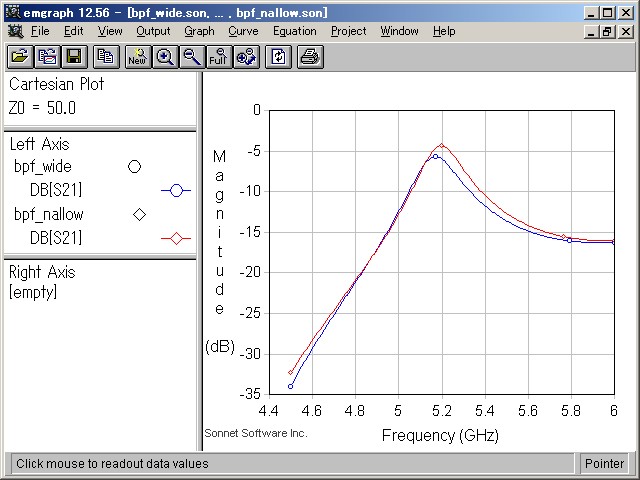Open the Edit menu
The height and width of the screenshot is (480, 640).
pos(73,31)
